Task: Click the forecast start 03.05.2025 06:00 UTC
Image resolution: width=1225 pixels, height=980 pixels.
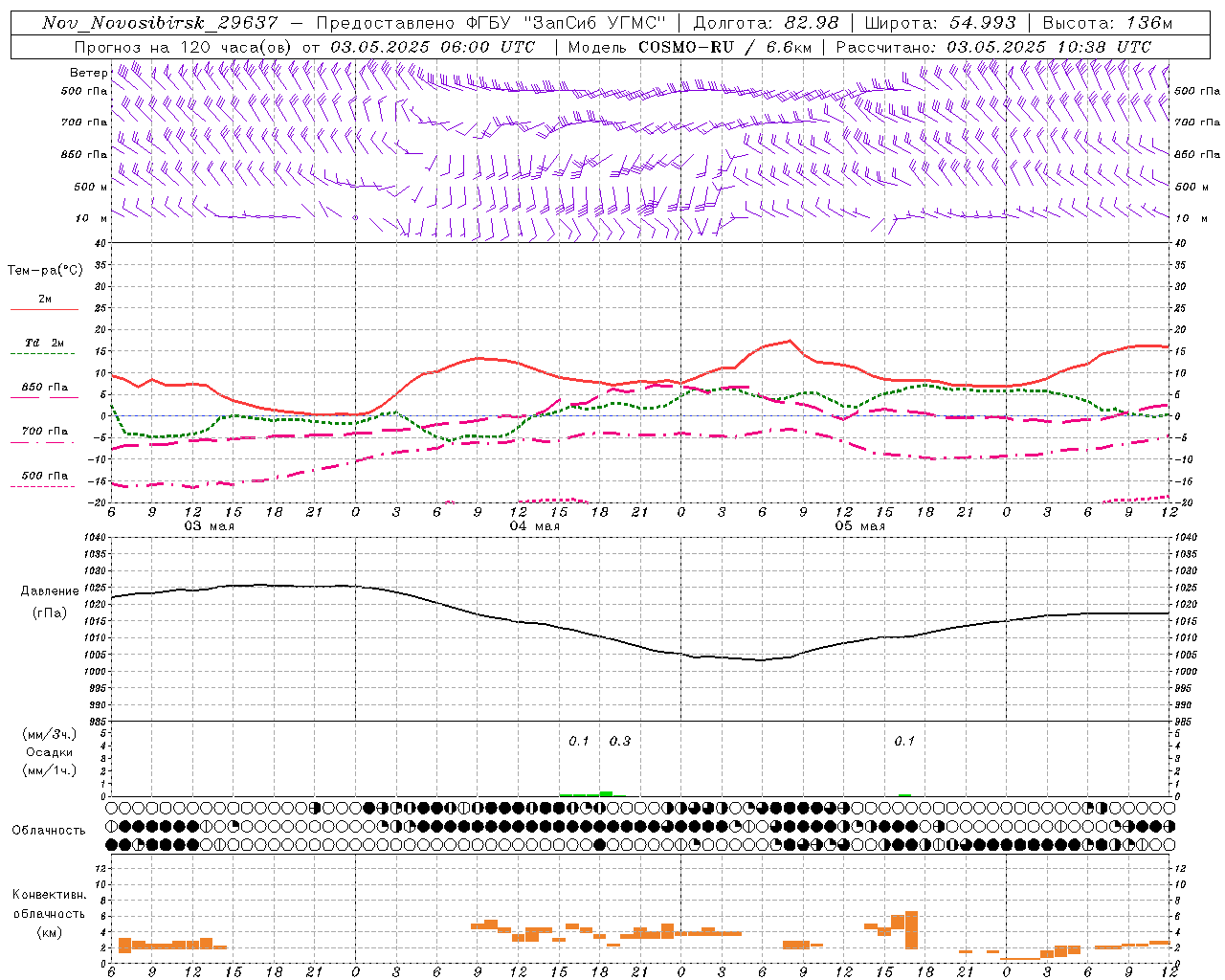Action: [433, 47]
